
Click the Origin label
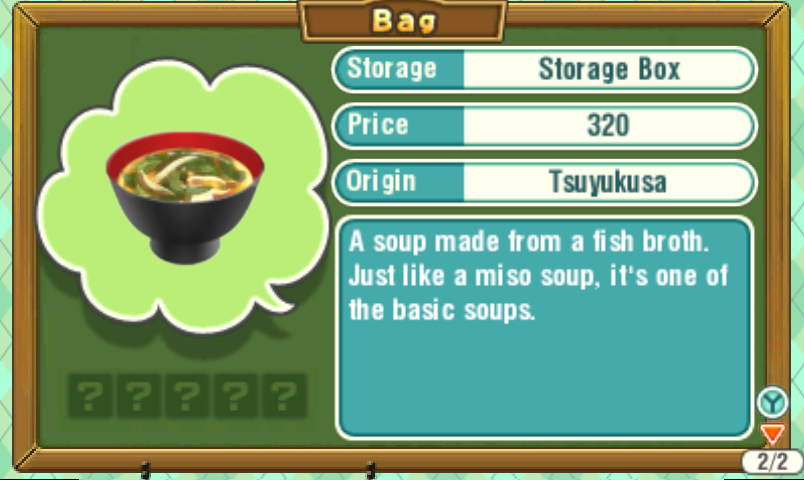tap(381, 181)
